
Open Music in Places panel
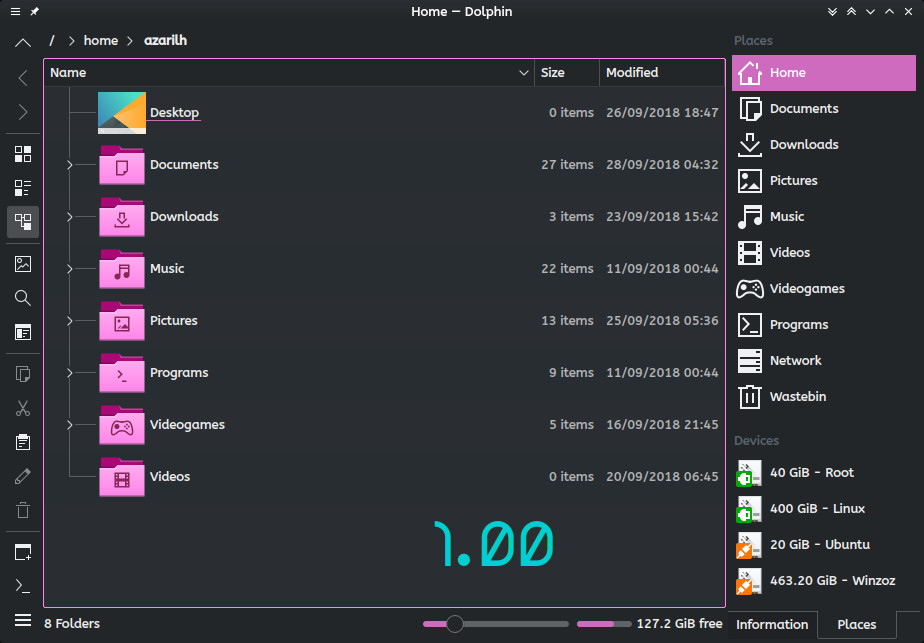pos(824,217)
